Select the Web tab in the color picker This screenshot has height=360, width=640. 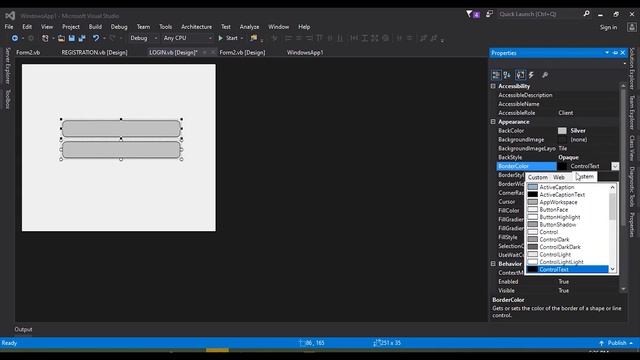[x=559, y=177]
